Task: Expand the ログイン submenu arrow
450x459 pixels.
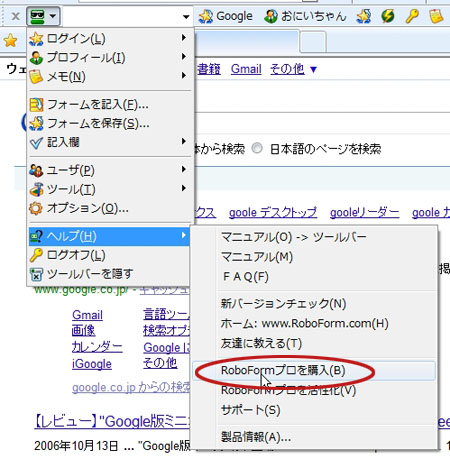Action: coord(184,38)
